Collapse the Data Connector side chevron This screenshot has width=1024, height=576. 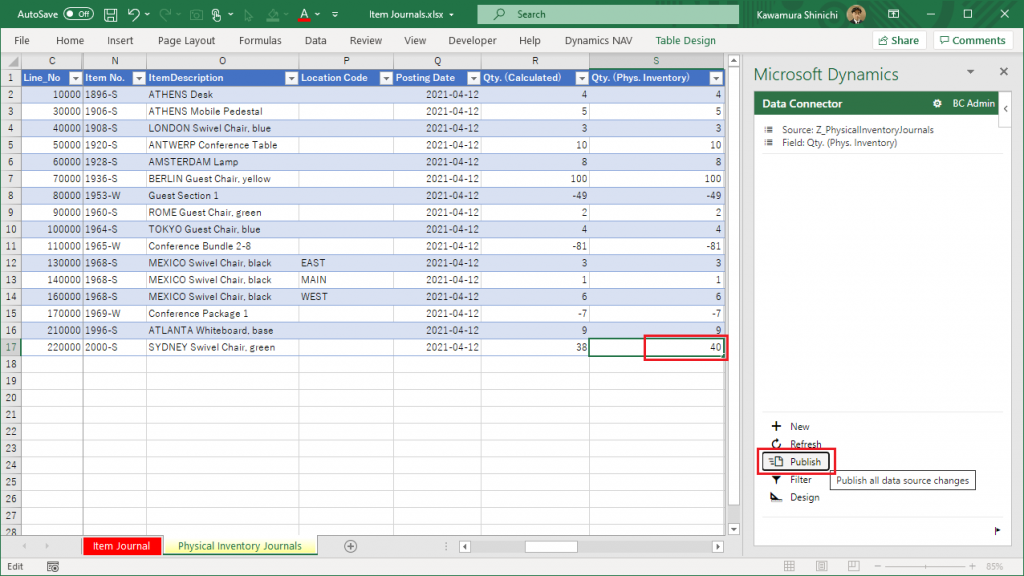1006,109
